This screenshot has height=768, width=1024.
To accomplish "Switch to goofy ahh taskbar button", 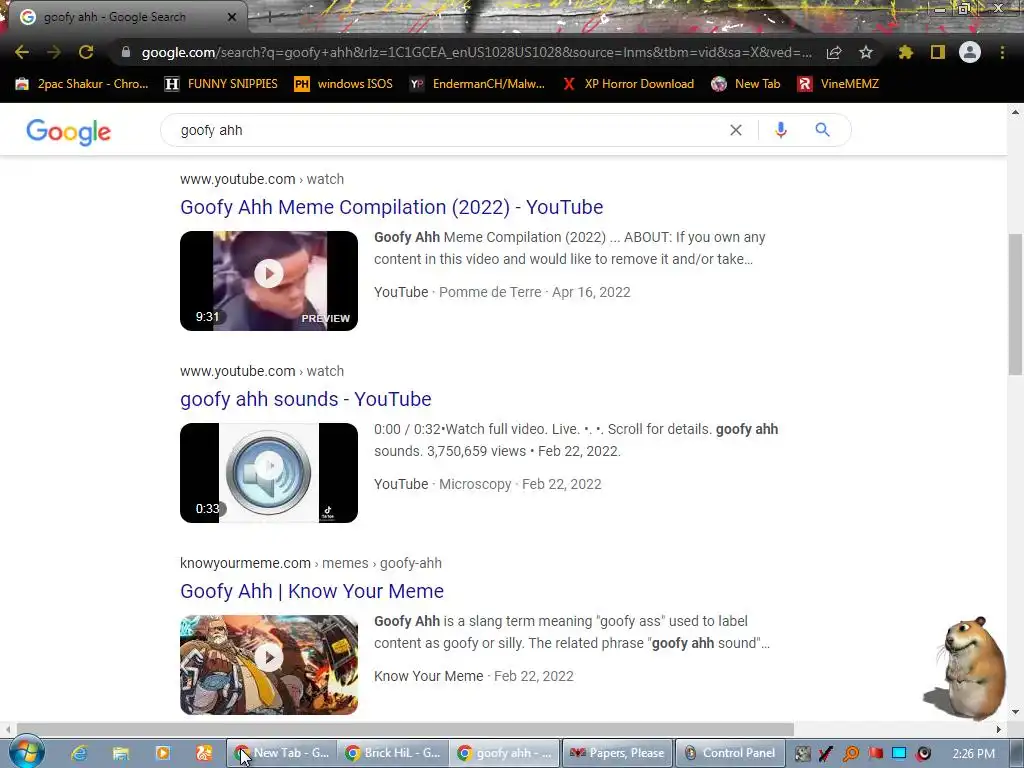I will pos(505,753).
